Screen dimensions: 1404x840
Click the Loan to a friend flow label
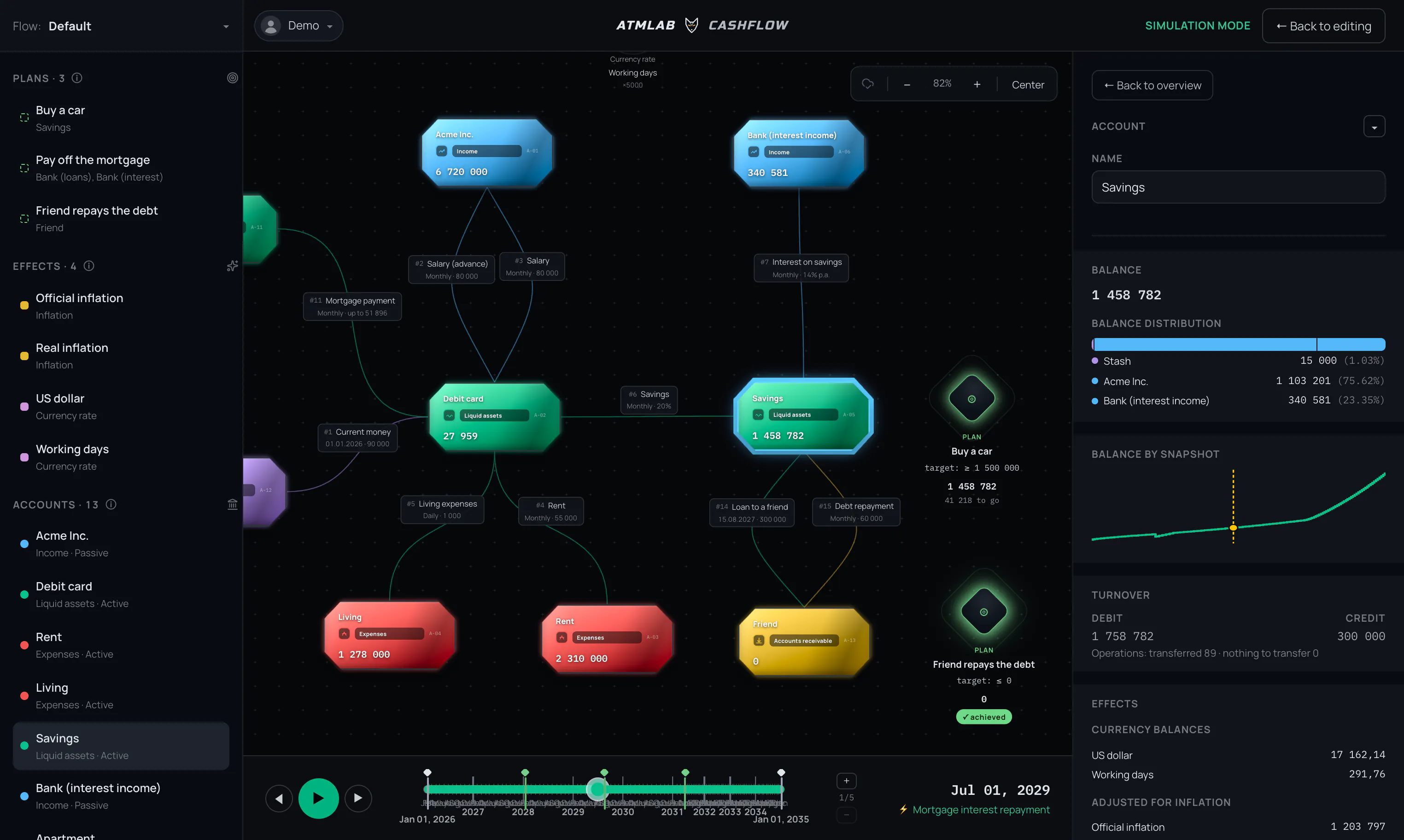pyautogui.click(x=752, y=512)
